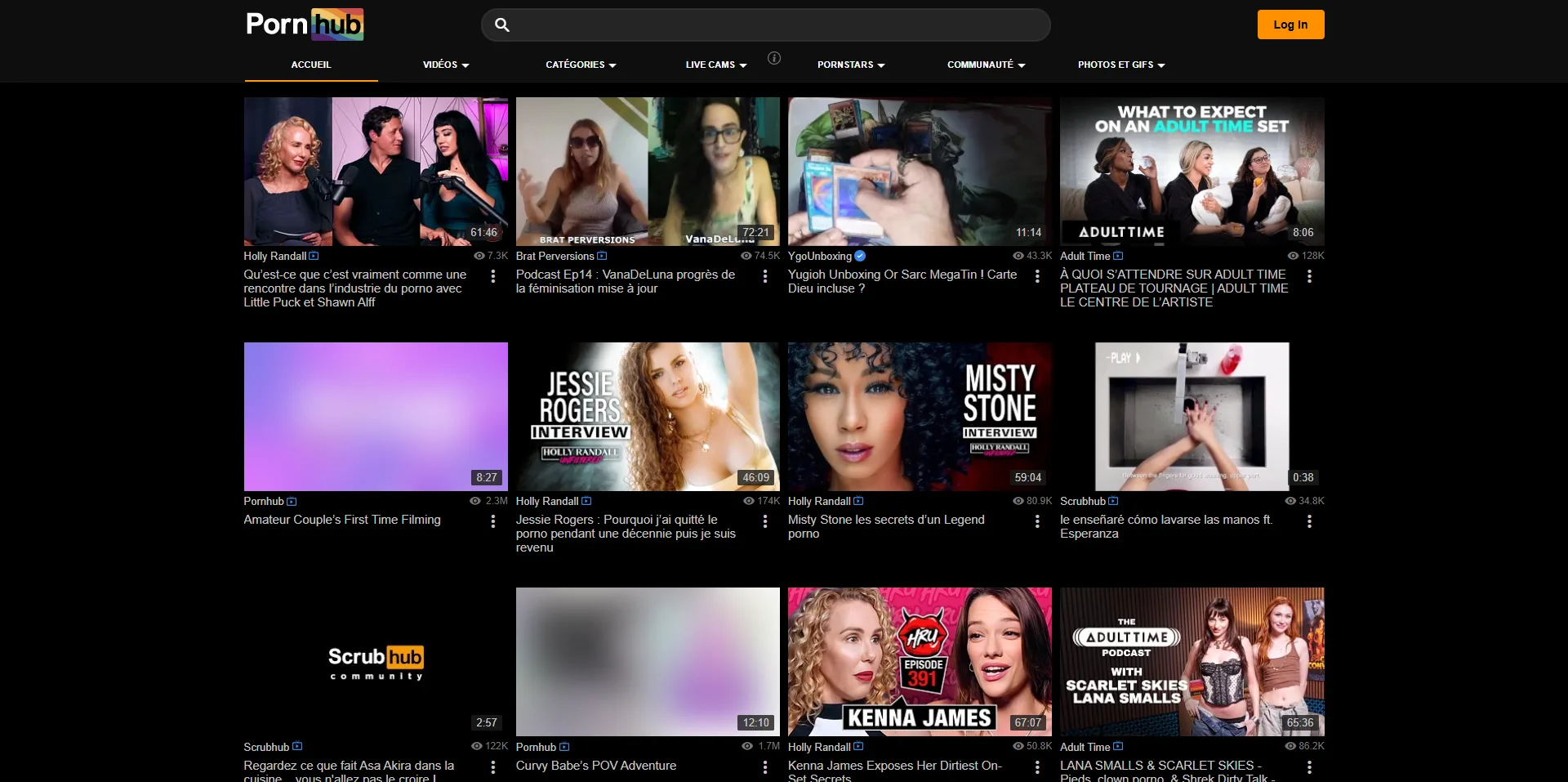
Task: Open three-dot menu for Kenna James video
Action: [x=1037, y=767]
